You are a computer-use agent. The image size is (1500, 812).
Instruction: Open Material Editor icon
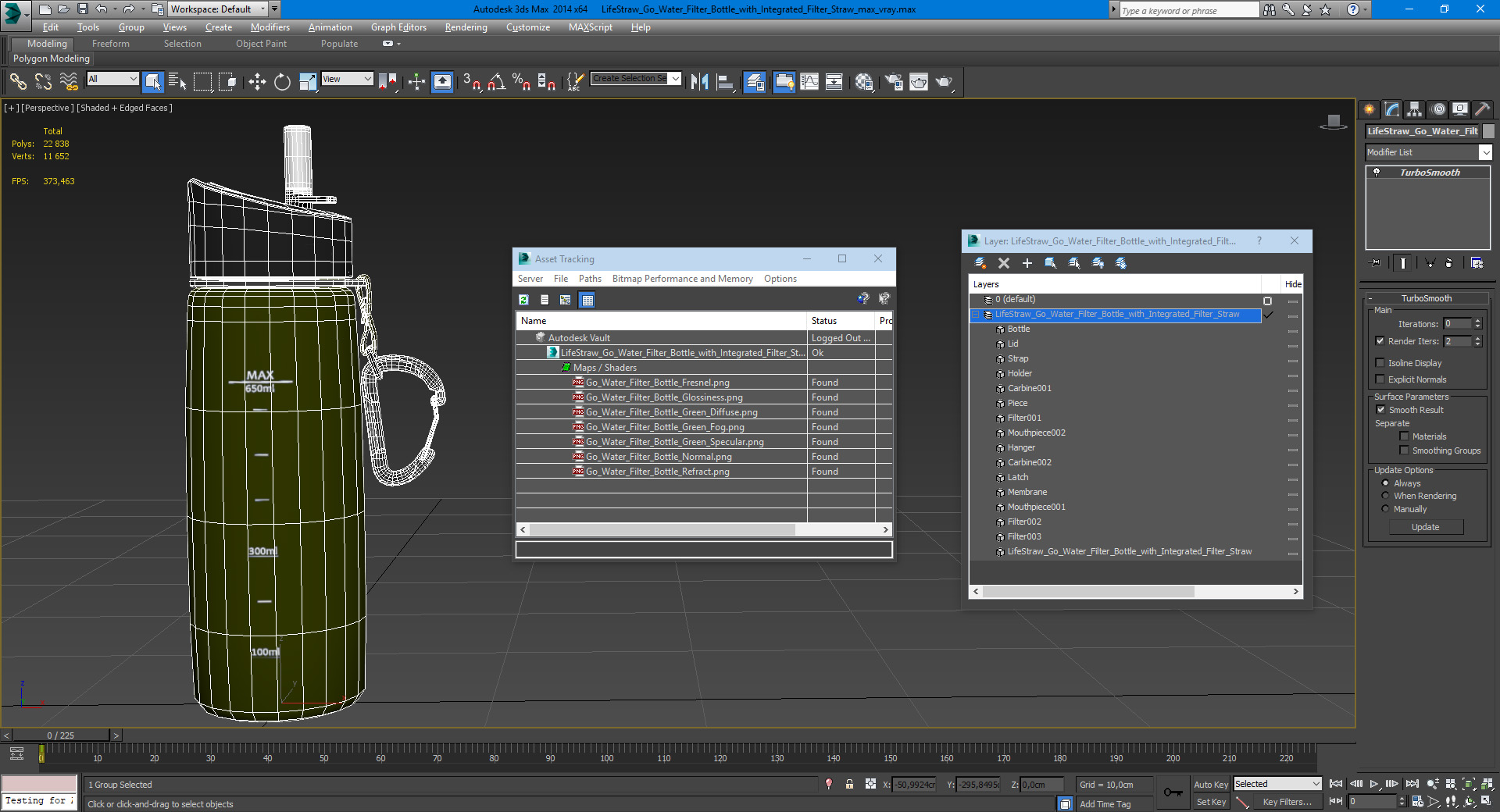coord(863,81)
